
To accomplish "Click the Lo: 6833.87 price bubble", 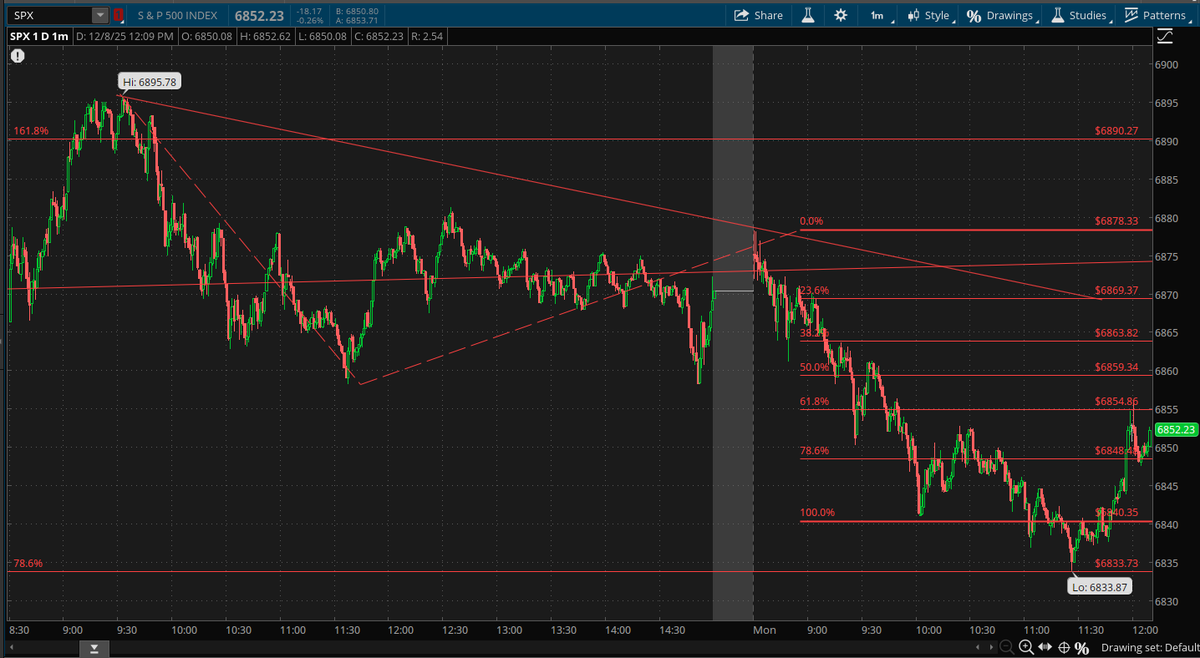I will click(x=1101, y=587).
